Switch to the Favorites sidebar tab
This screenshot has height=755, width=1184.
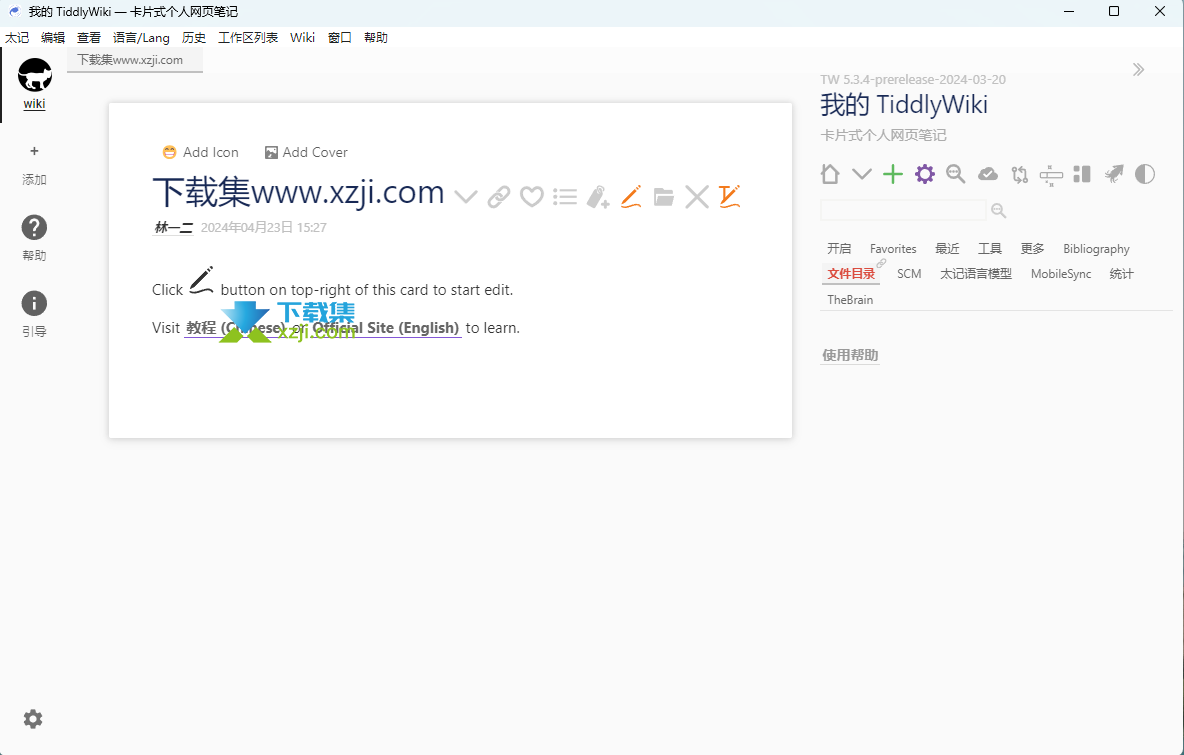point(893,249)
